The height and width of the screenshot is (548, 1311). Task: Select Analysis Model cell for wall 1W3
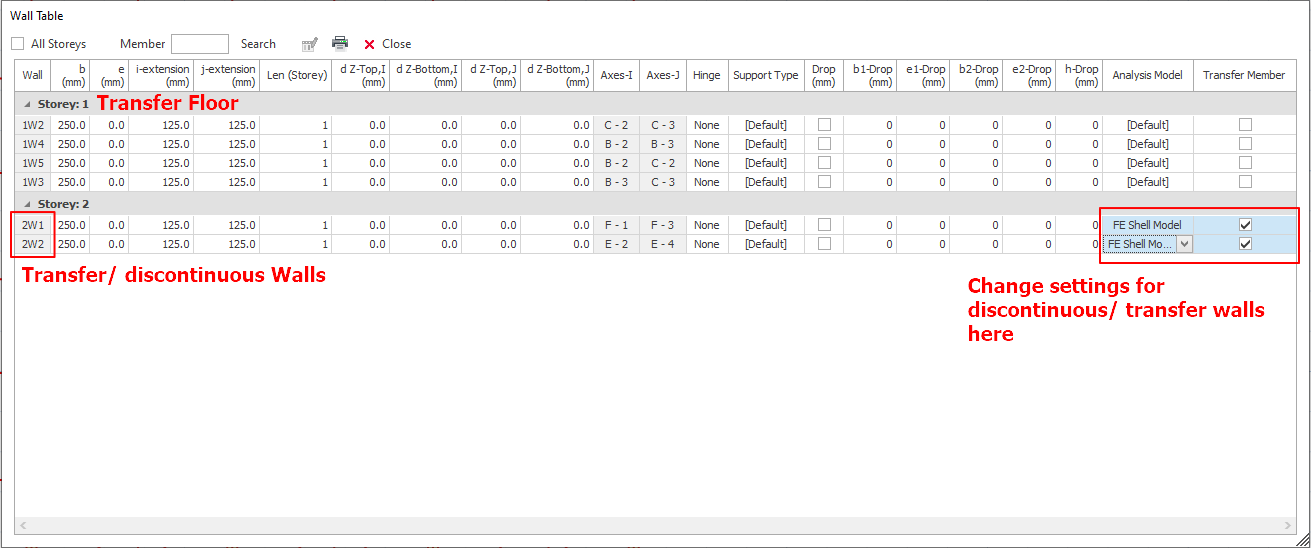click(x=1147, y=182)
